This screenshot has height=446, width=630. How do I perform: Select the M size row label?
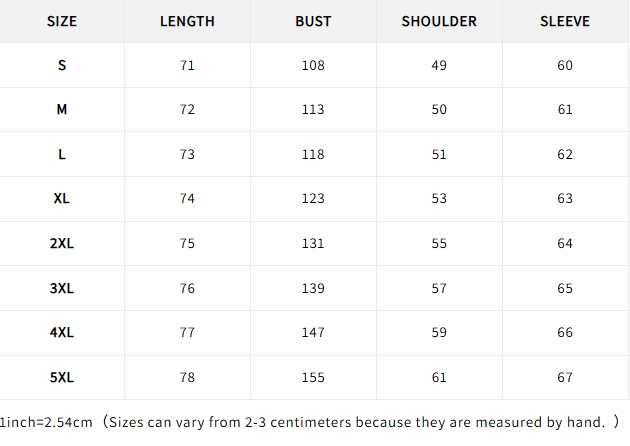[x=61, y=109]
